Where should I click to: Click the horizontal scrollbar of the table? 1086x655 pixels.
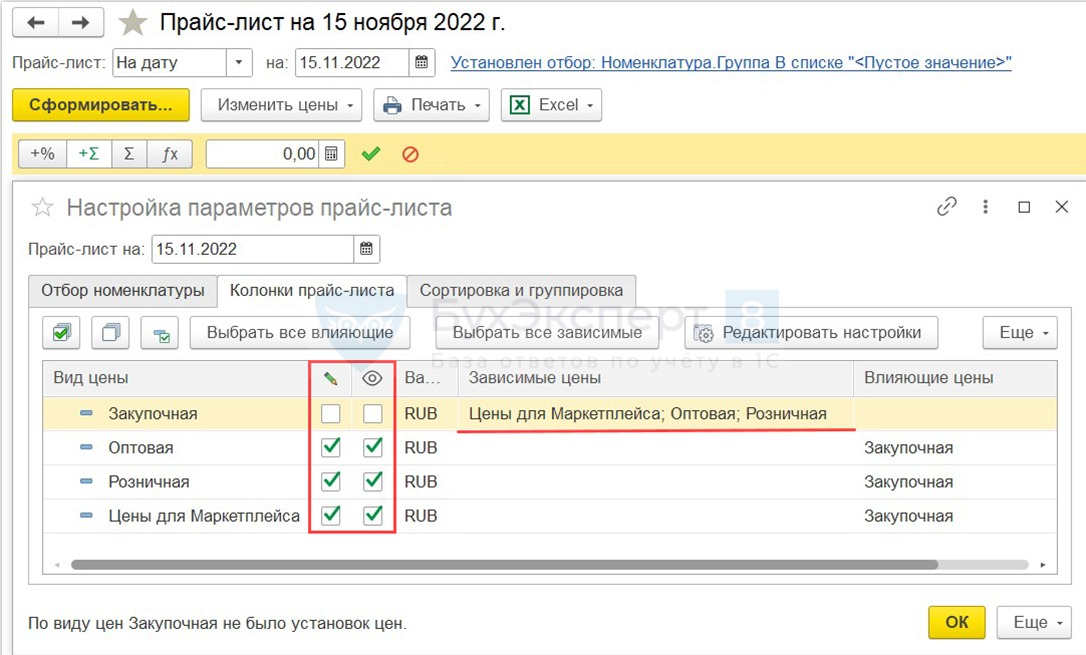tap(500, 565)
